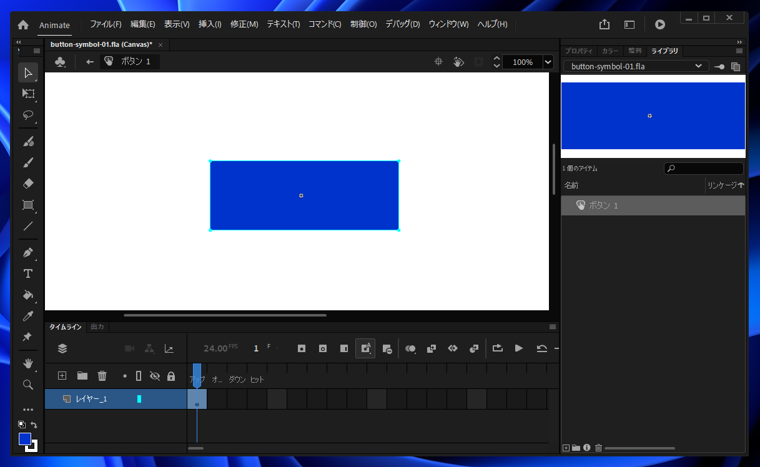Image resolution: width=760 pixels, height=467 pixels.
Task: Toggle Loop playback in timeline
Action: 497,348
